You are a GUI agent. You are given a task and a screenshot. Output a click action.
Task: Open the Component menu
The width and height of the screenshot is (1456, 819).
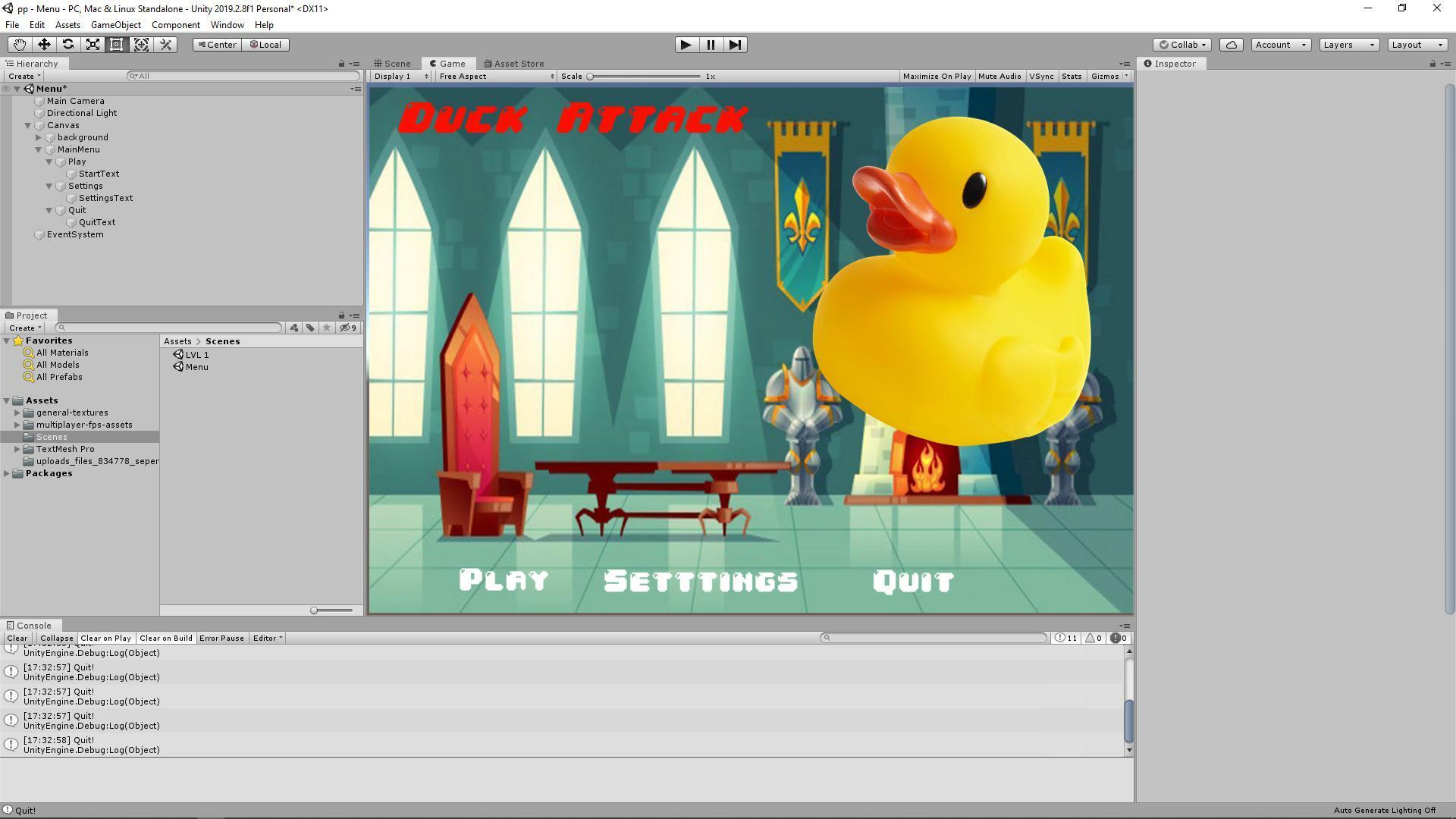pos(175,25)
